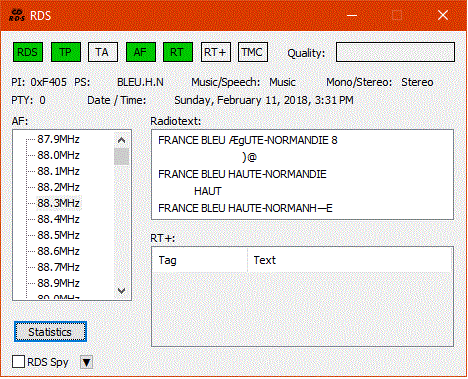Select 88.1MHz in the AF list

pos(58,171)
